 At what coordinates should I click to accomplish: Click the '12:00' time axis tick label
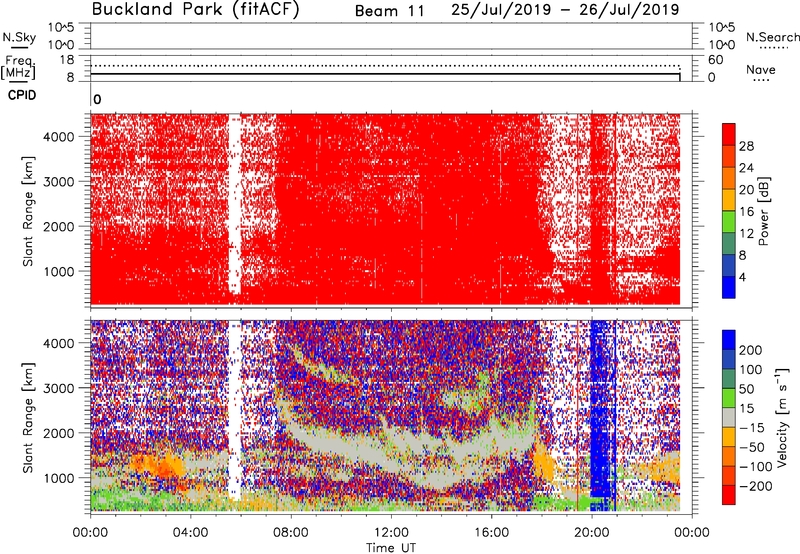coord(391,533)
